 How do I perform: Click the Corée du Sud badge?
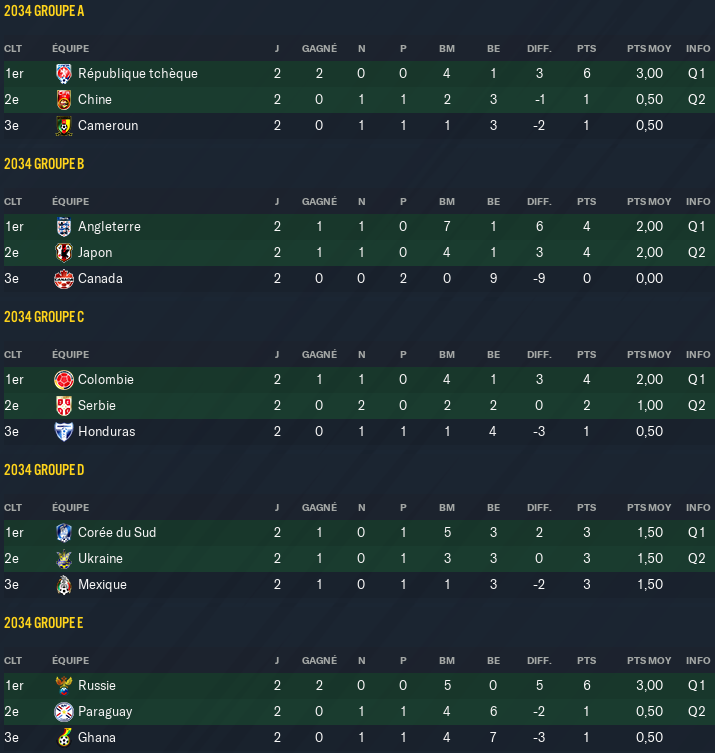64,533
